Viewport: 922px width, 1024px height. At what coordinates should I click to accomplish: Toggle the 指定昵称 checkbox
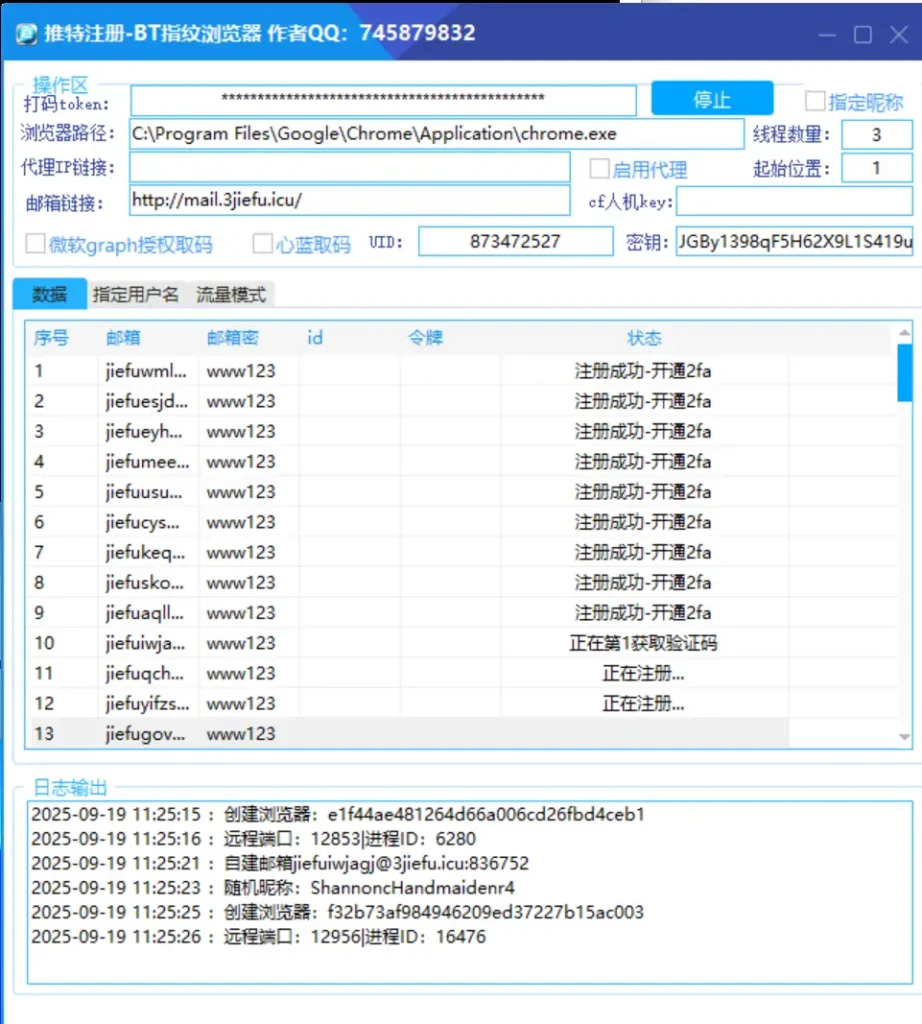coord(815,101)
